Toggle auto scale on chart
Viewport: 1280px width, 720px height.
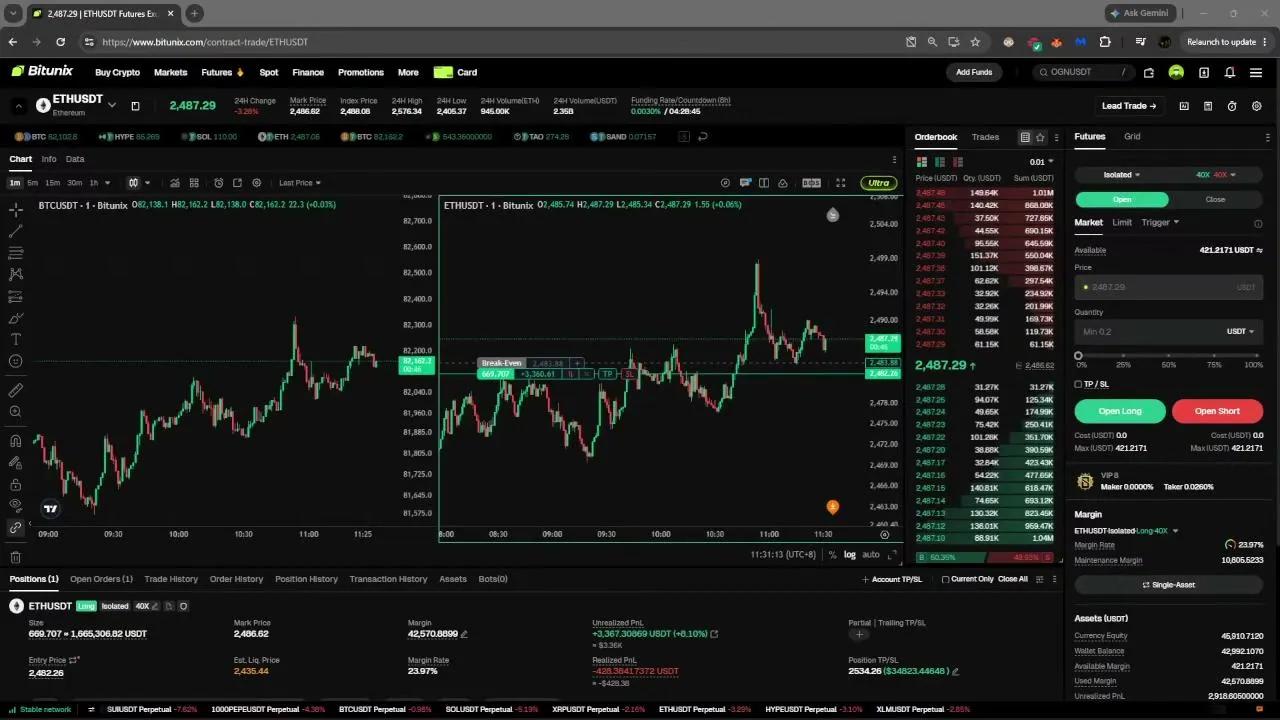point(871,554)
